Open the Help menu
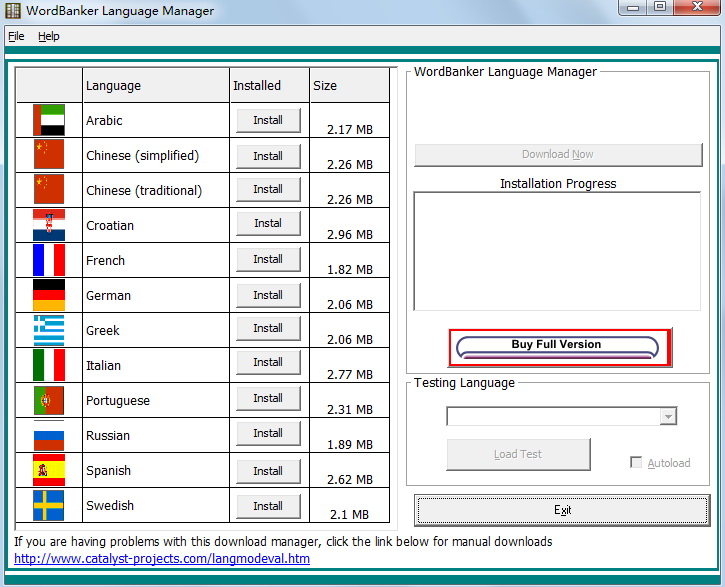Viewport: 725px width, 587px height. point(49,36)
